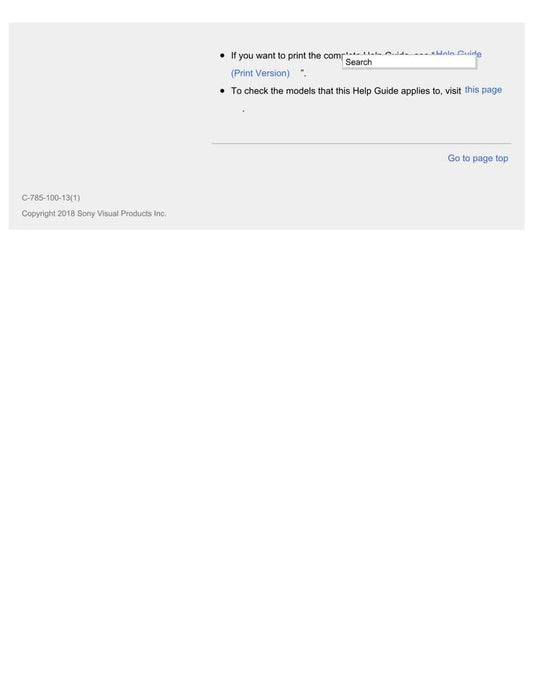Return to top with the page top link

point(478,158)
